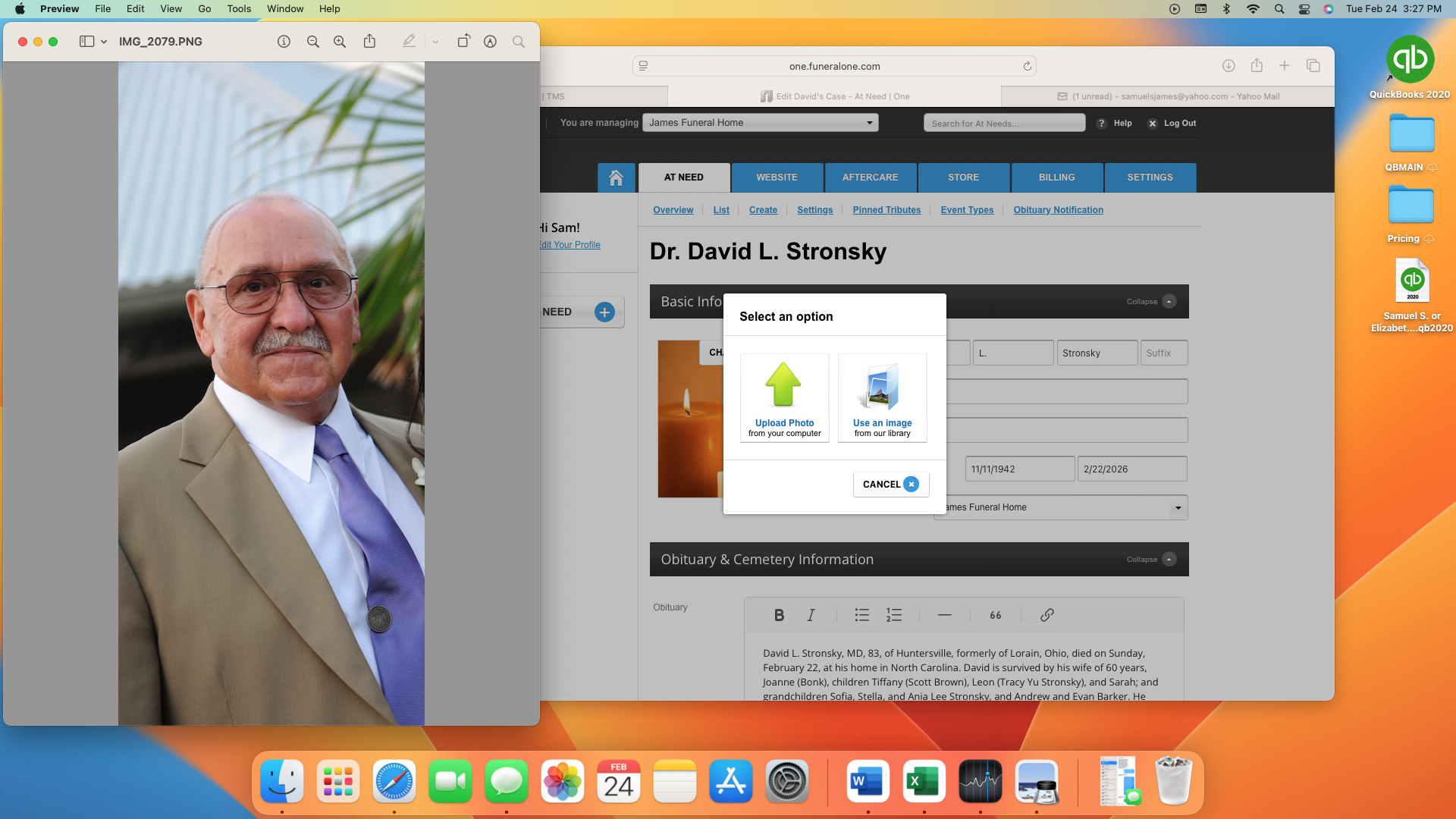Click the Search for At Needs field
Image resolution: width=1456 pixels, height=819 pixels.
tap(1003, 123)
